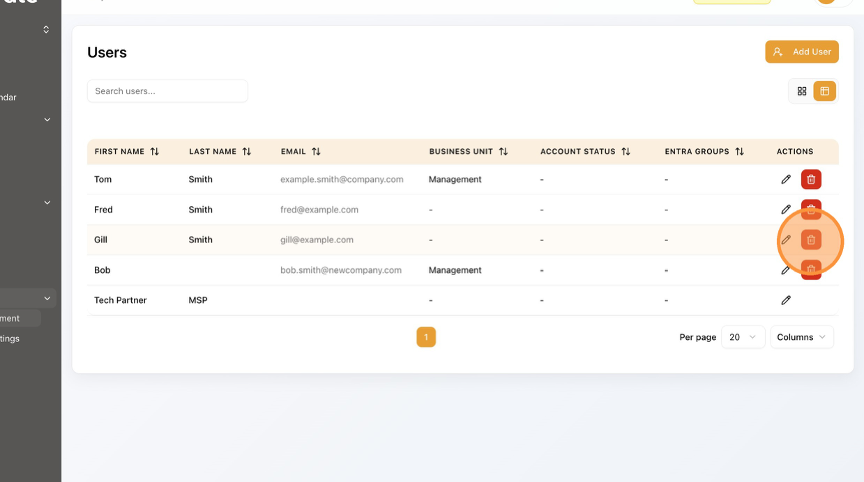Toggle sort order on Email column
Image resolution: width=864 pixels, height=482 pixels.
300,152
